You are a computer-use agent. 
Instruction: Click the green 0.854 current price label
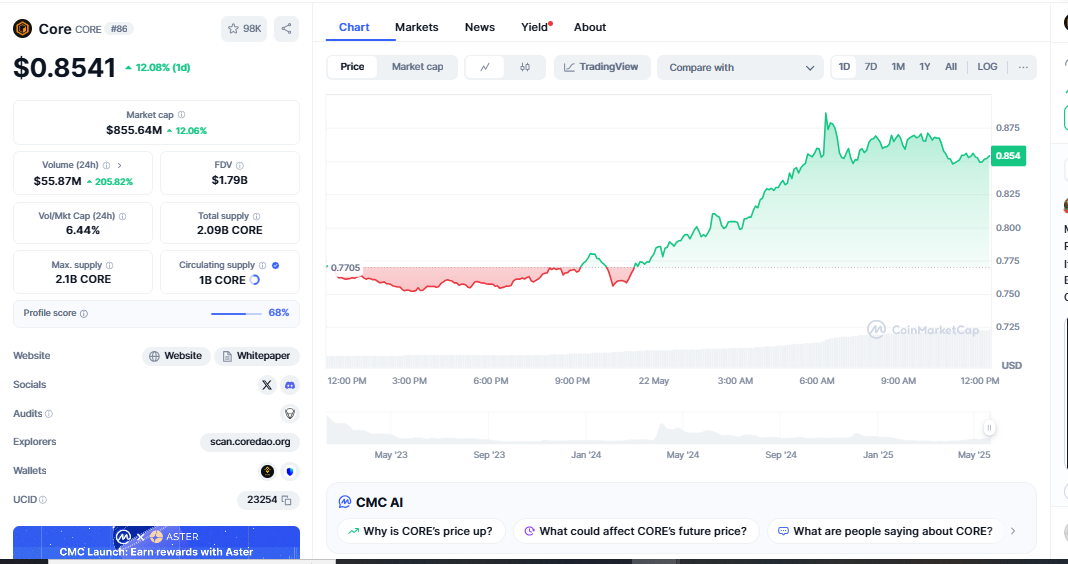point(1008,156)
